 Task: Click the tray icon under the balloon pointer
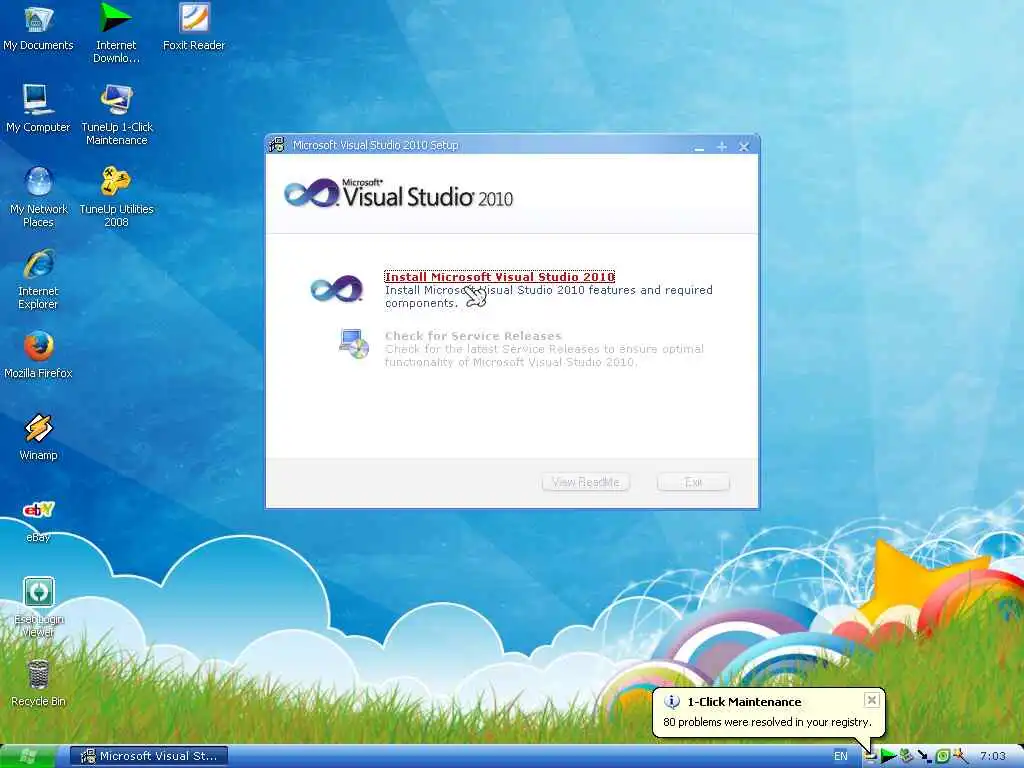point(871,756)
